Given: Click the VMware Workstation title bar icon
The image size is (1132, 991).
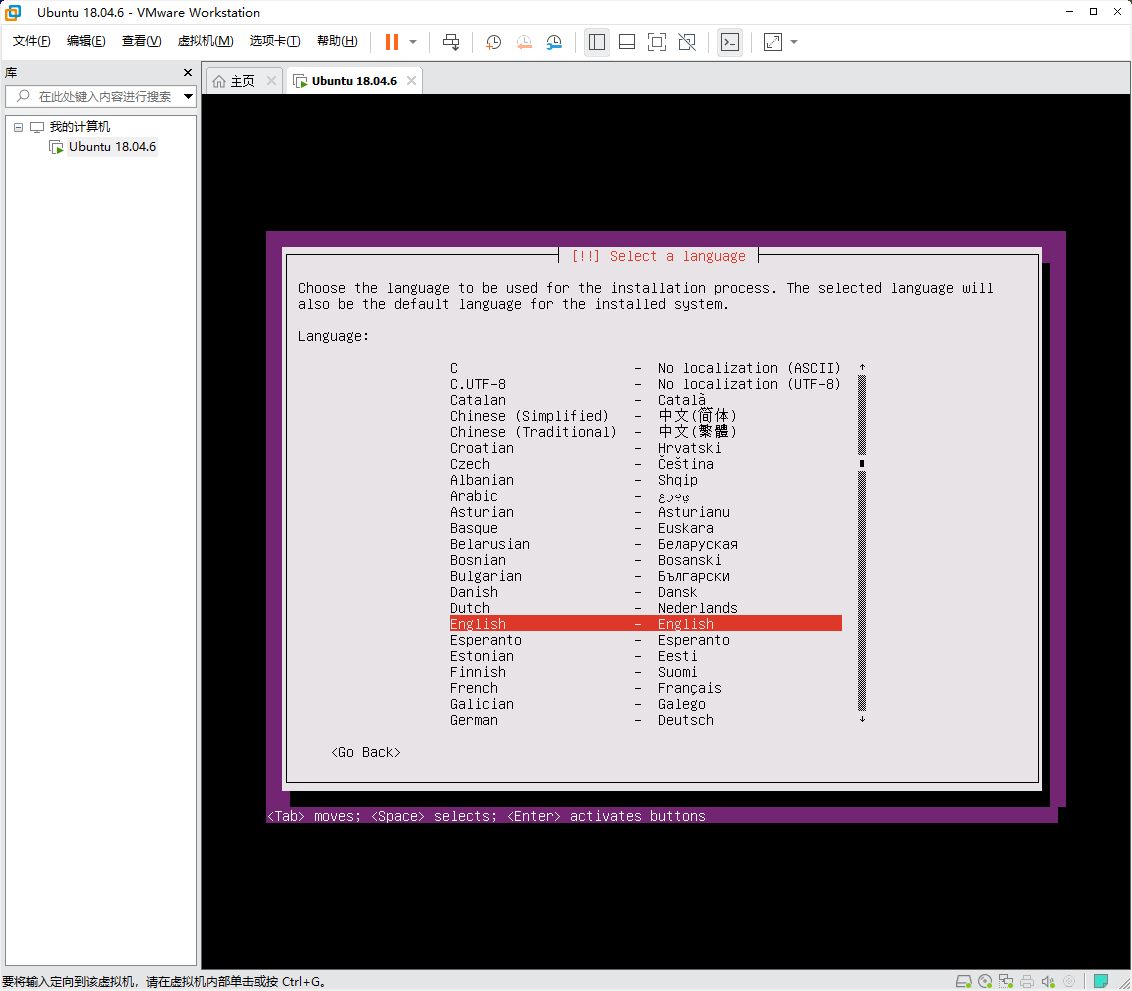Looking at the screenshot, I should pos(13,12).
